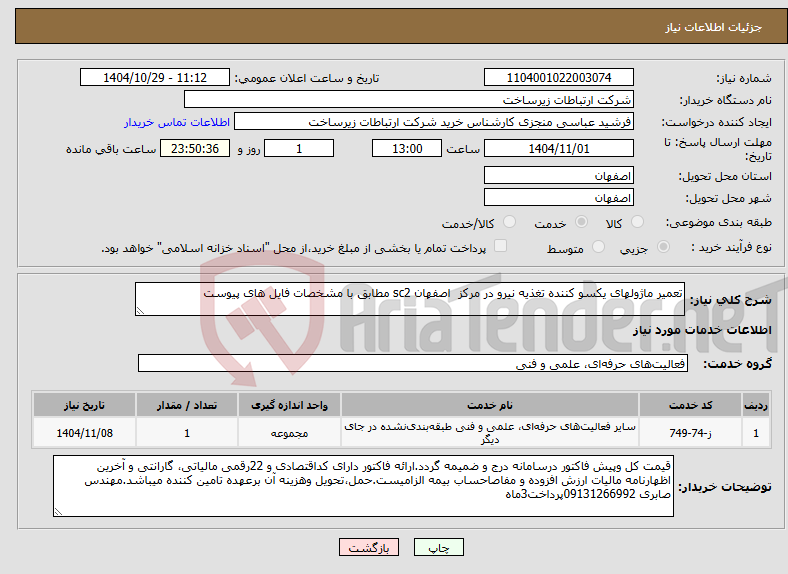This screenshot has height=574, width=788.
Task: Click the request creator name field
Action: click(x=434, y=122)
